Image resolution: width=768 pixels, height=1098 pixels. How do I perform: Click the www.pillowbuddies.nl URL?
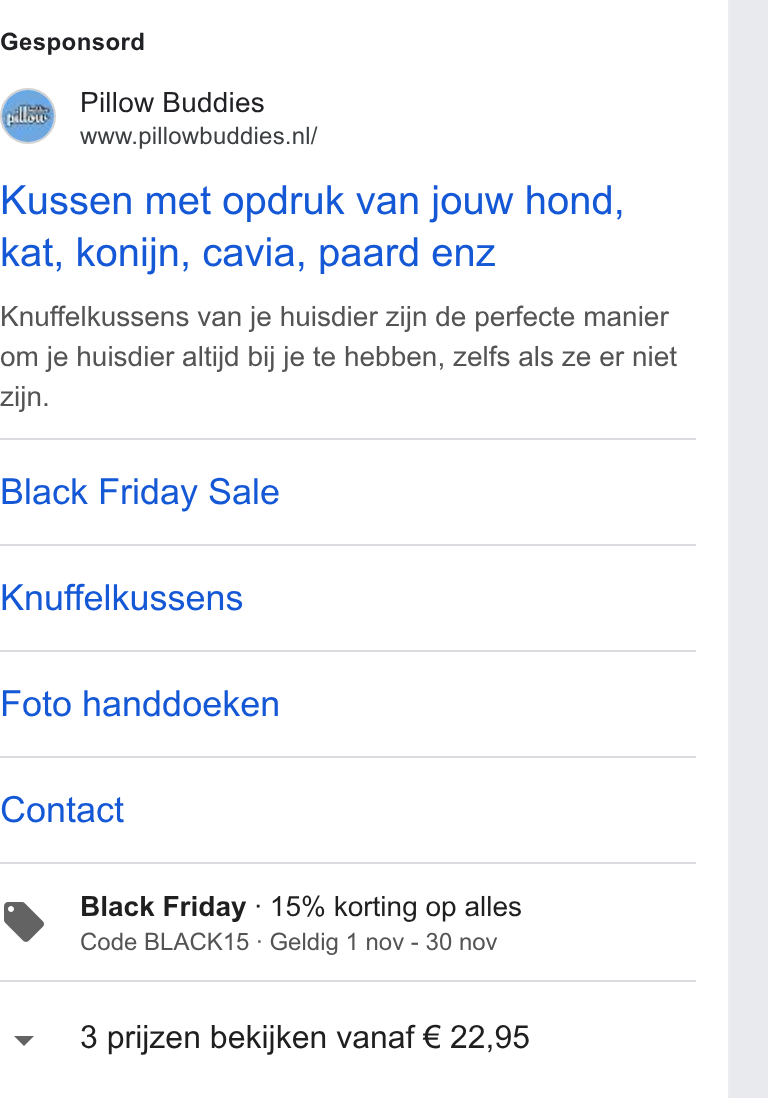[199, 136]
